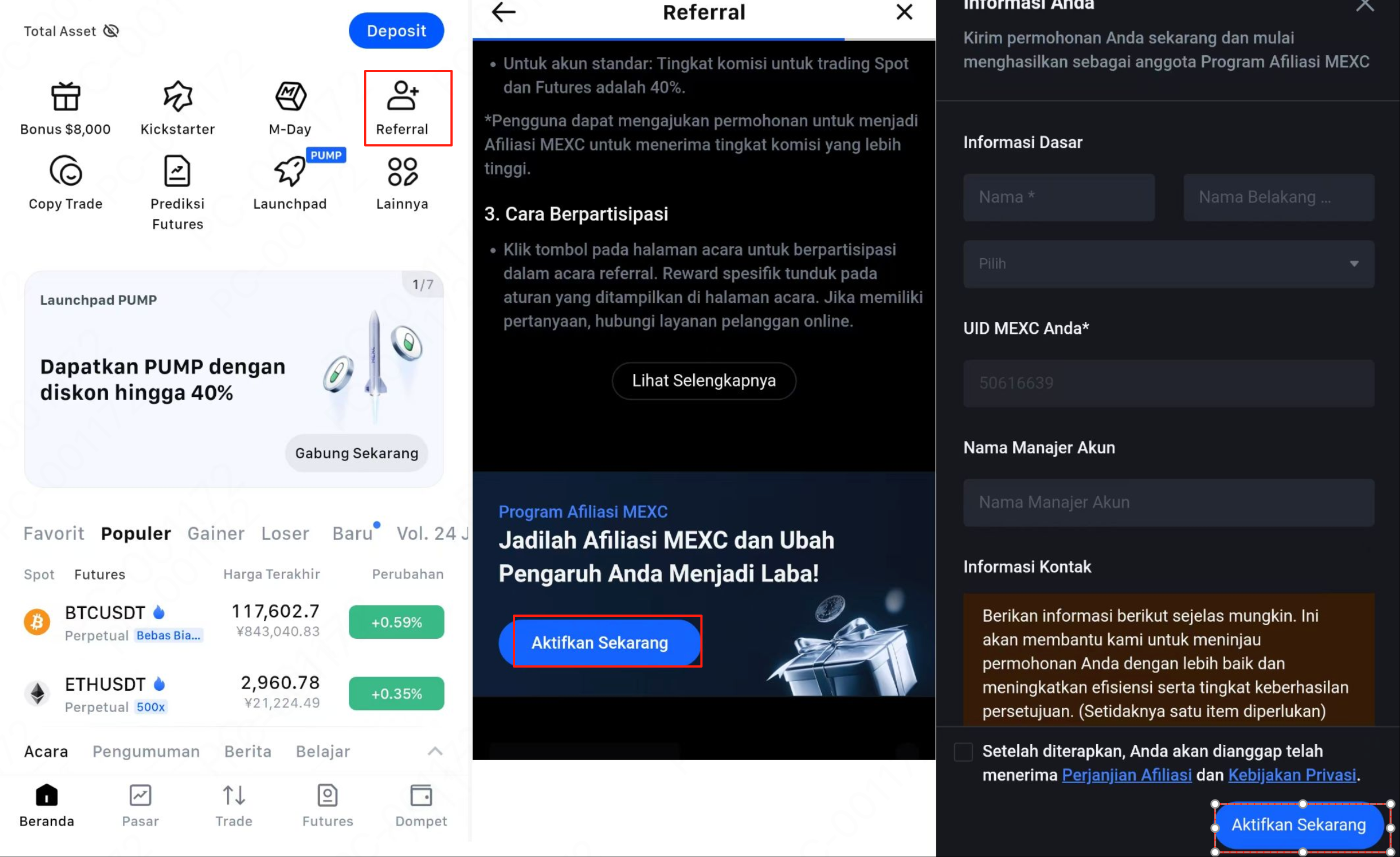Tap the blue Deposit button
This screenshot has height=857, width=1400.
pos(397,30)
